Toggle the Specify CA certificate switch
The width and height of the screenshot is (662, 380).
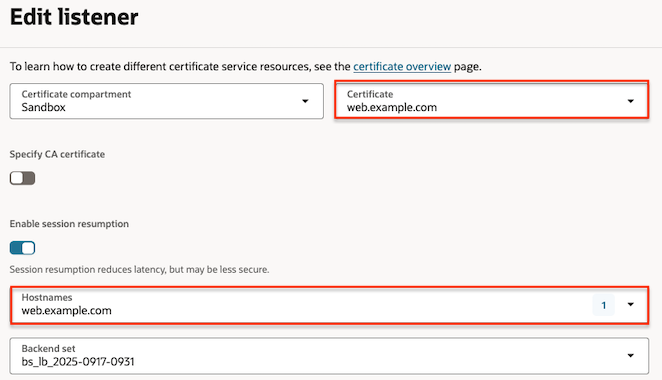click(22, 178)
